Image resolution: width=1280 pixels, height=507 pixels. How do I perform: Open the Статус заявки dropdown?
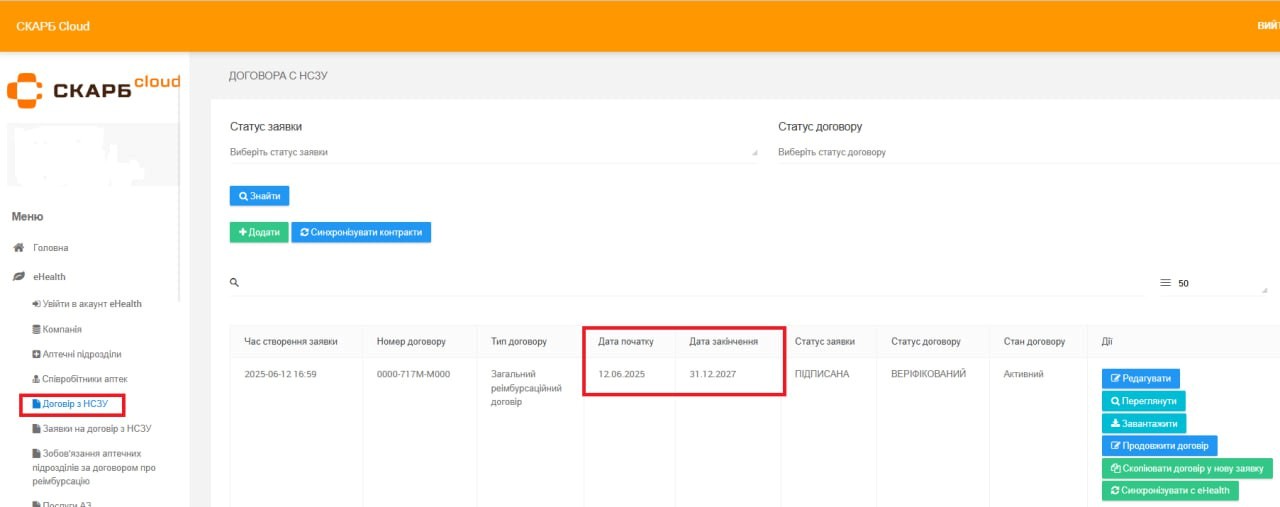[x=493, y=152]
